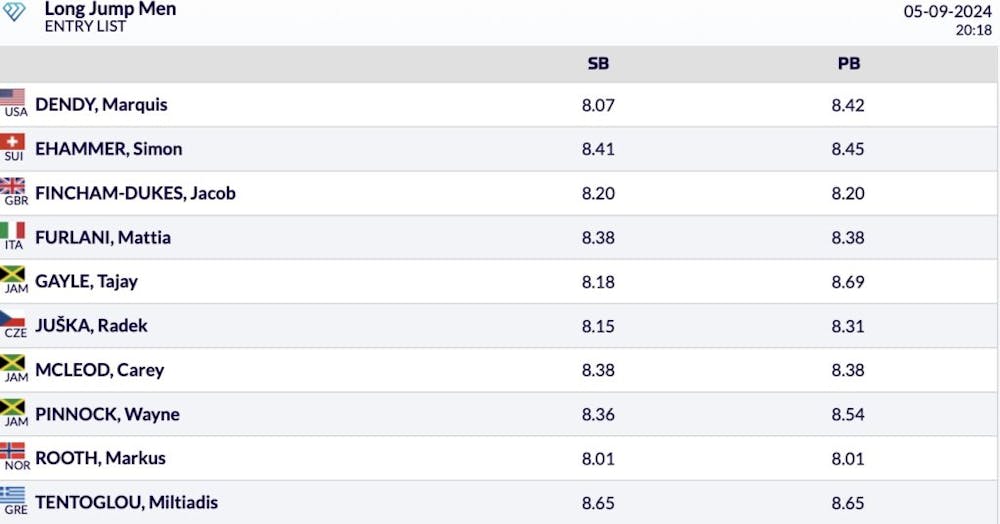
Task: Open athlete EHAMMER, Simon
Action: (x=108, y=149)
